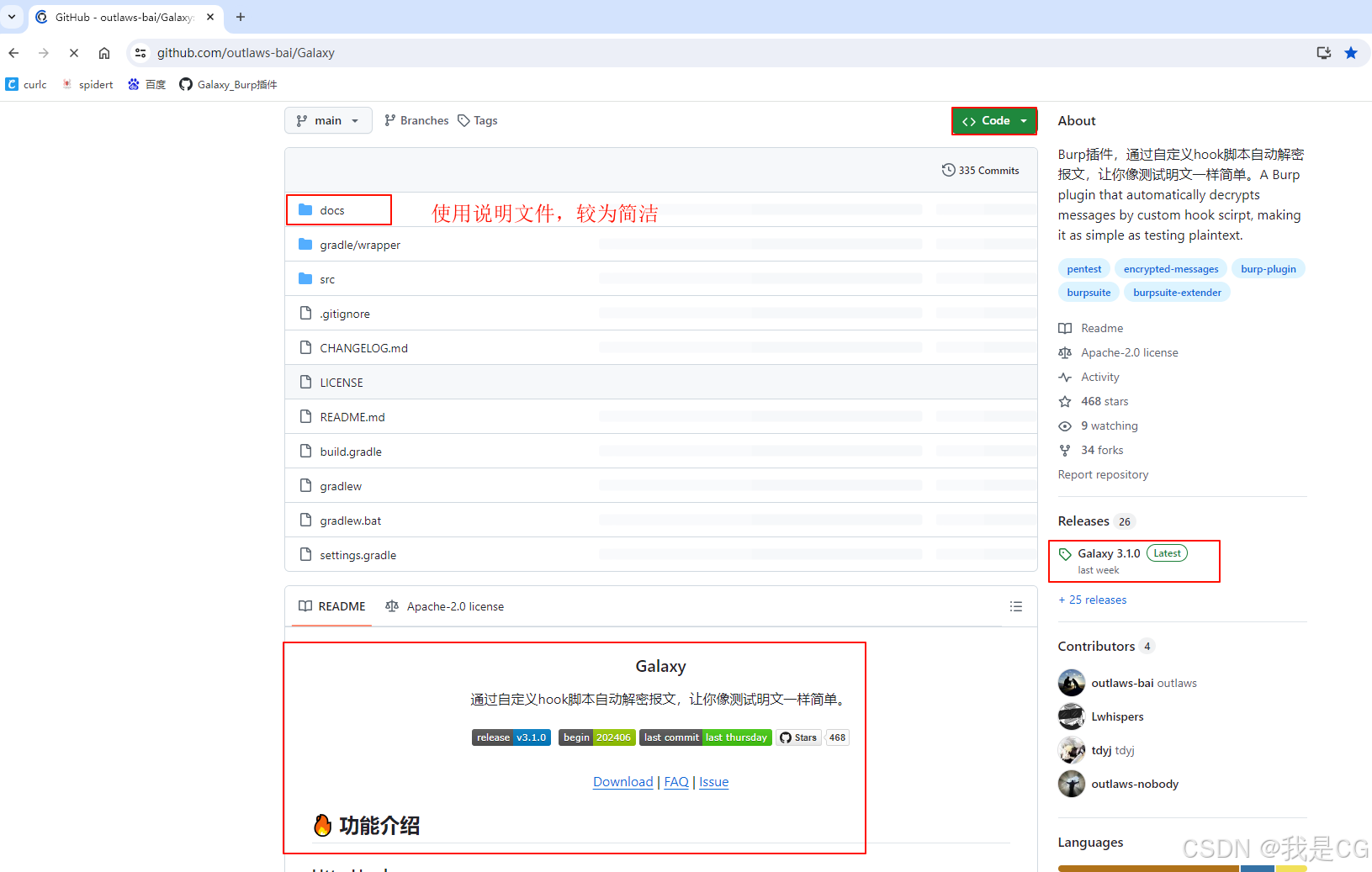The height and width of the screenshot is (872, 1372).
Task: Open the .gitignore file
Action: coord(345,314)
